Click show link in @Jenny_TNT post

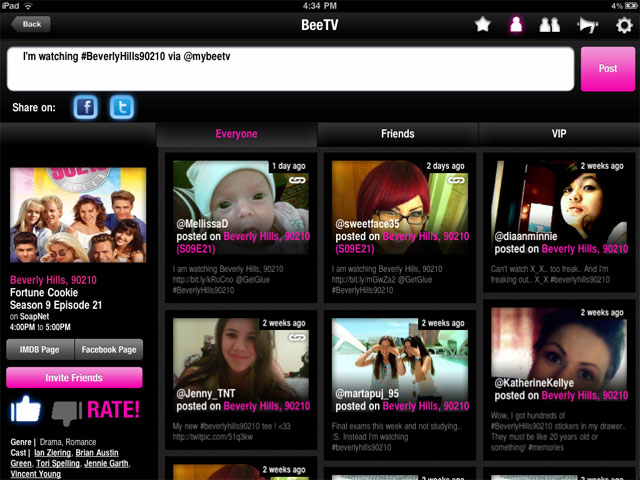tap(267, 406)
